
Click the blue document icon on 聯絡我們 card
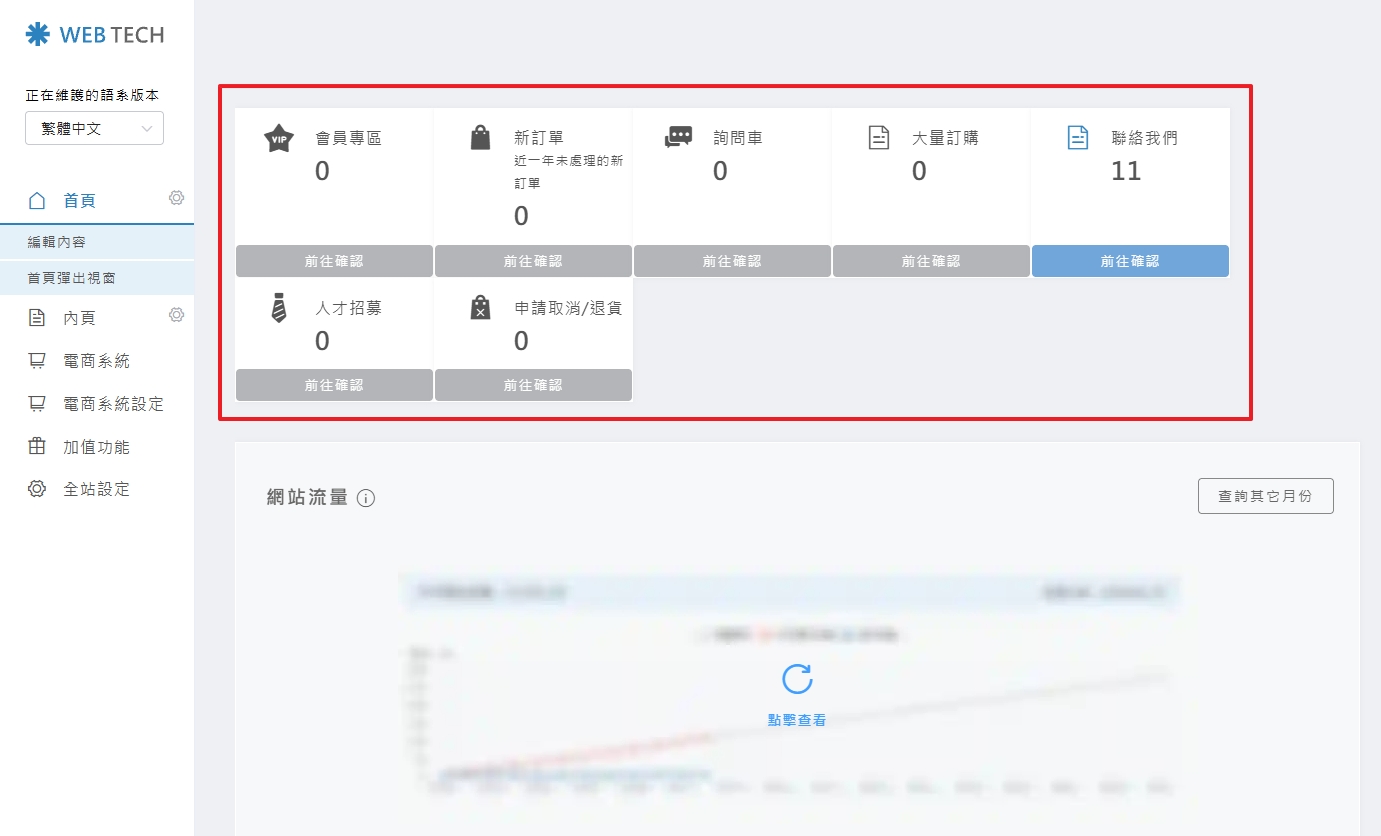pyautogui.click(x=1078, y=136)
